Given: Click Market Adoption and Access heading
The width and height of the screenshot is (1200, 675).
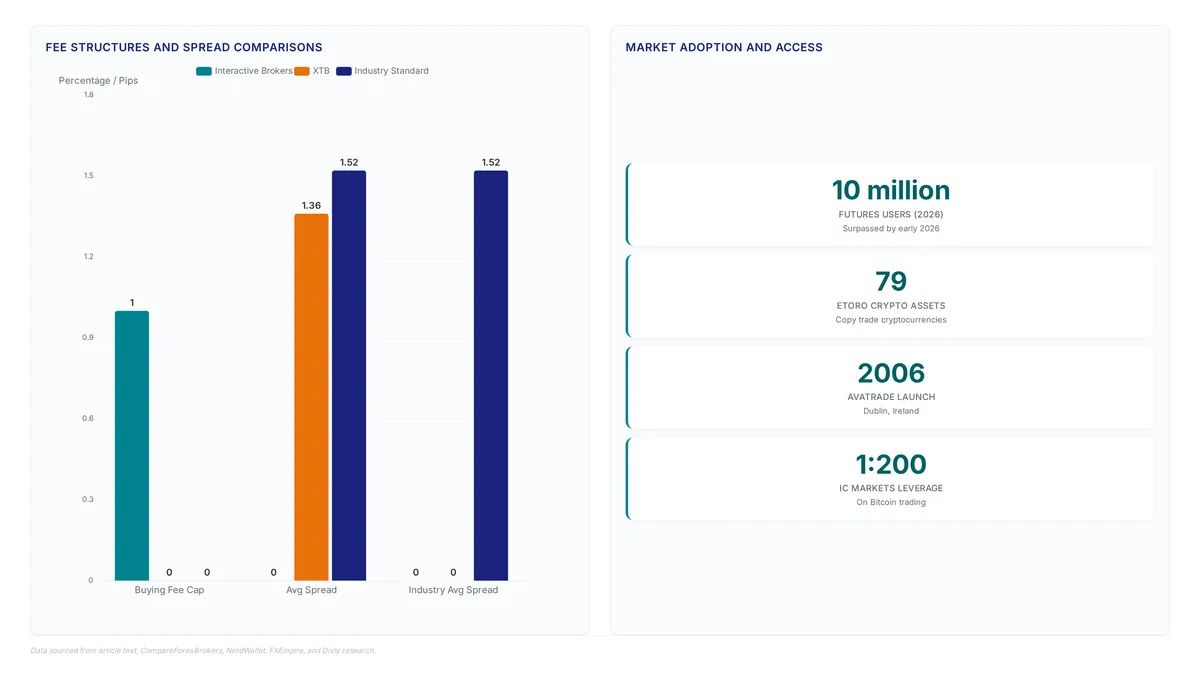Looking at the screenshot, I should 724,47.
